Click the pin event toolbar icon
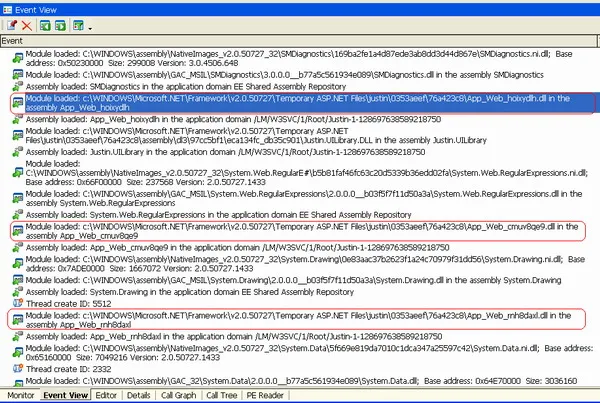This screenshot has width=600, height=403. click(x=12, y=26)
